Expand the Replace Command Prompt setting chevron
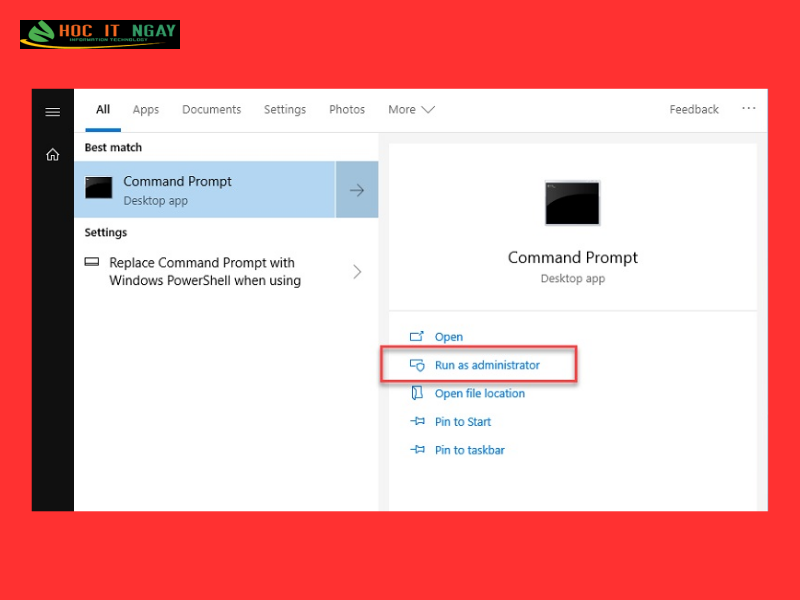The height and width of the screenshot is (600, 800). pyautogui.click(x=357, y=271)
